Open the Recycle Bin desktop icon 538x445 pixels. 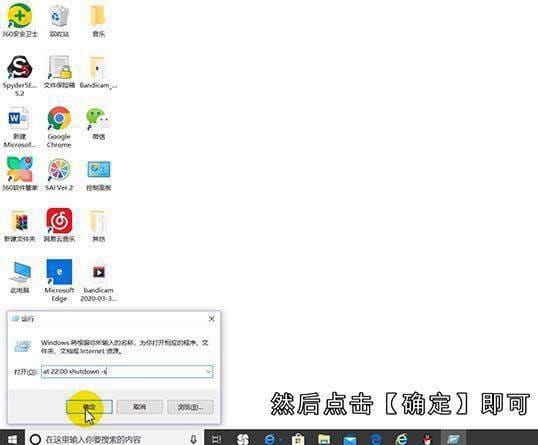[x=59, y=20]
